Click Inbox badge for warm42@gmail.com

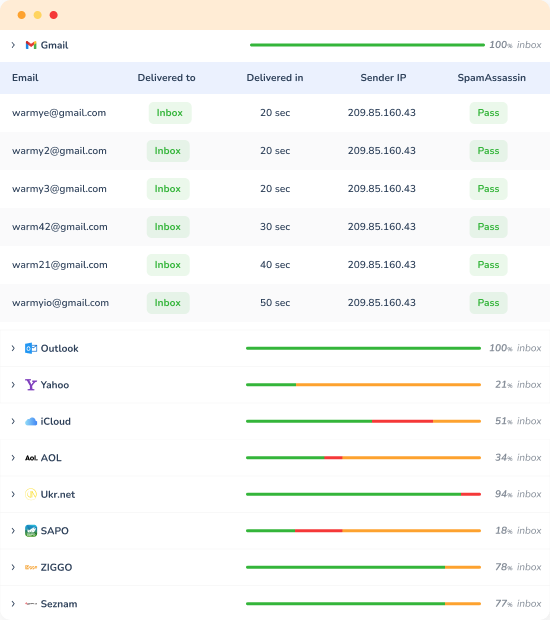point(168,227)
